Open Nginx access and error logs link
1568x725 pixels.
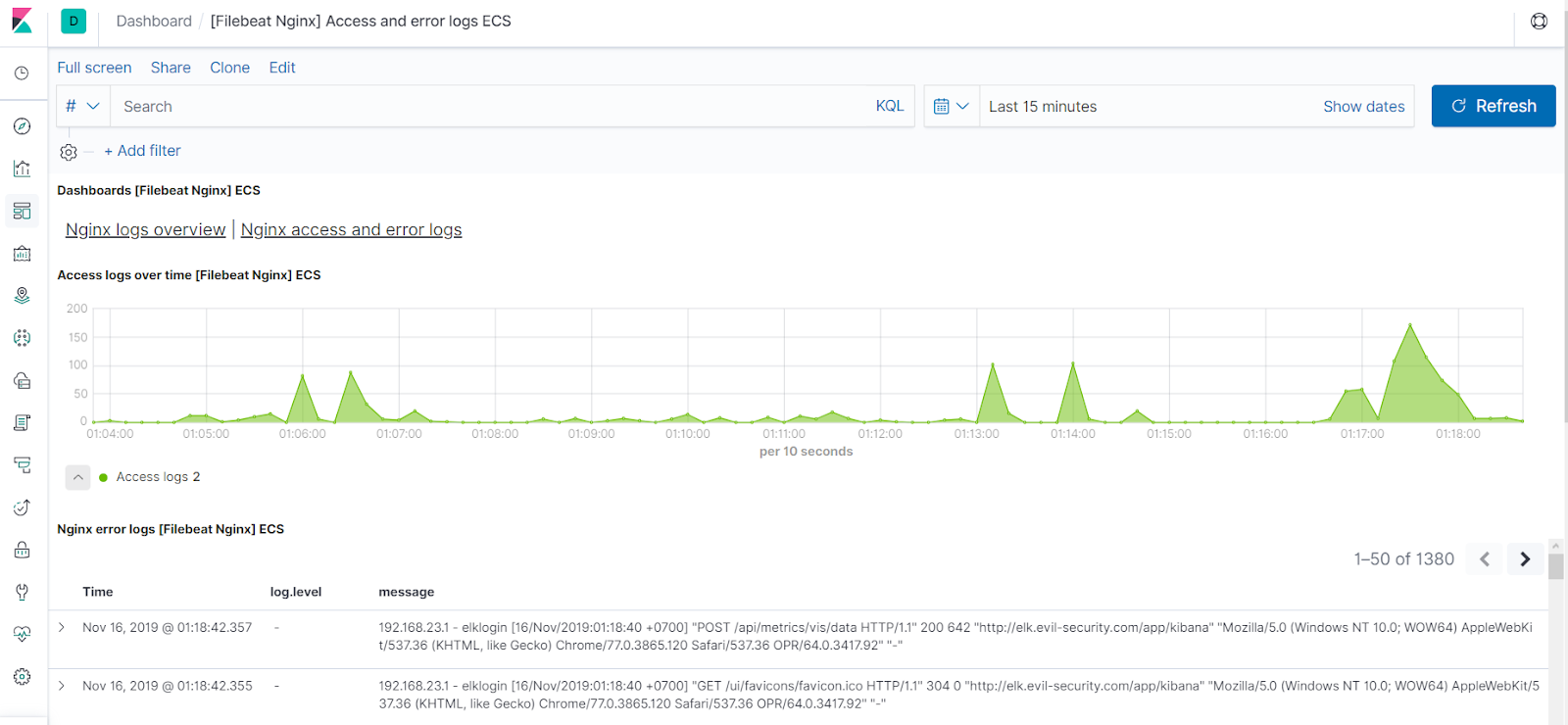pyautogui.click(x=351, y=229)
